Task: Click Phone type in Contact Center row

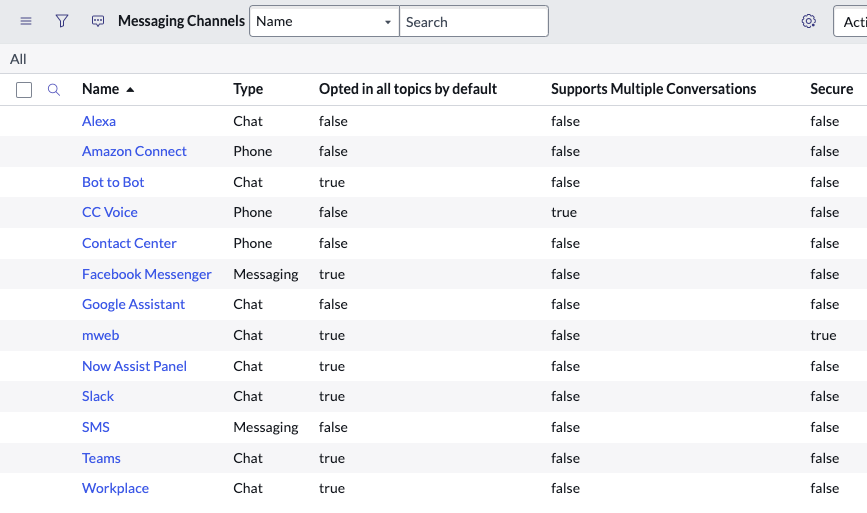Action: [253, 243]
